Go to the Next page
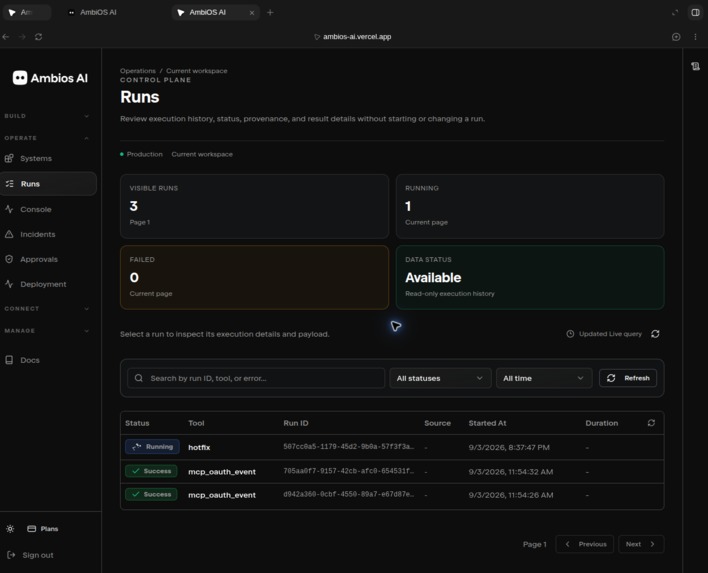 click(641, 544)
